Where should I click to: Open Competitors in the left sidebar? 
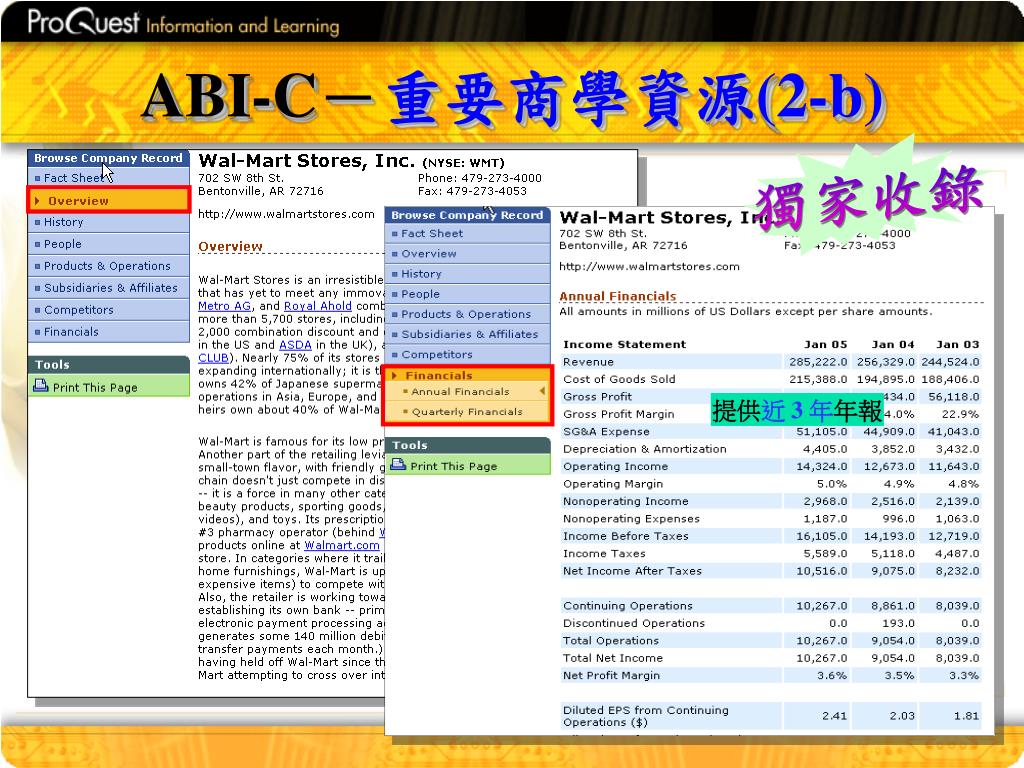[x=78, y=310]
